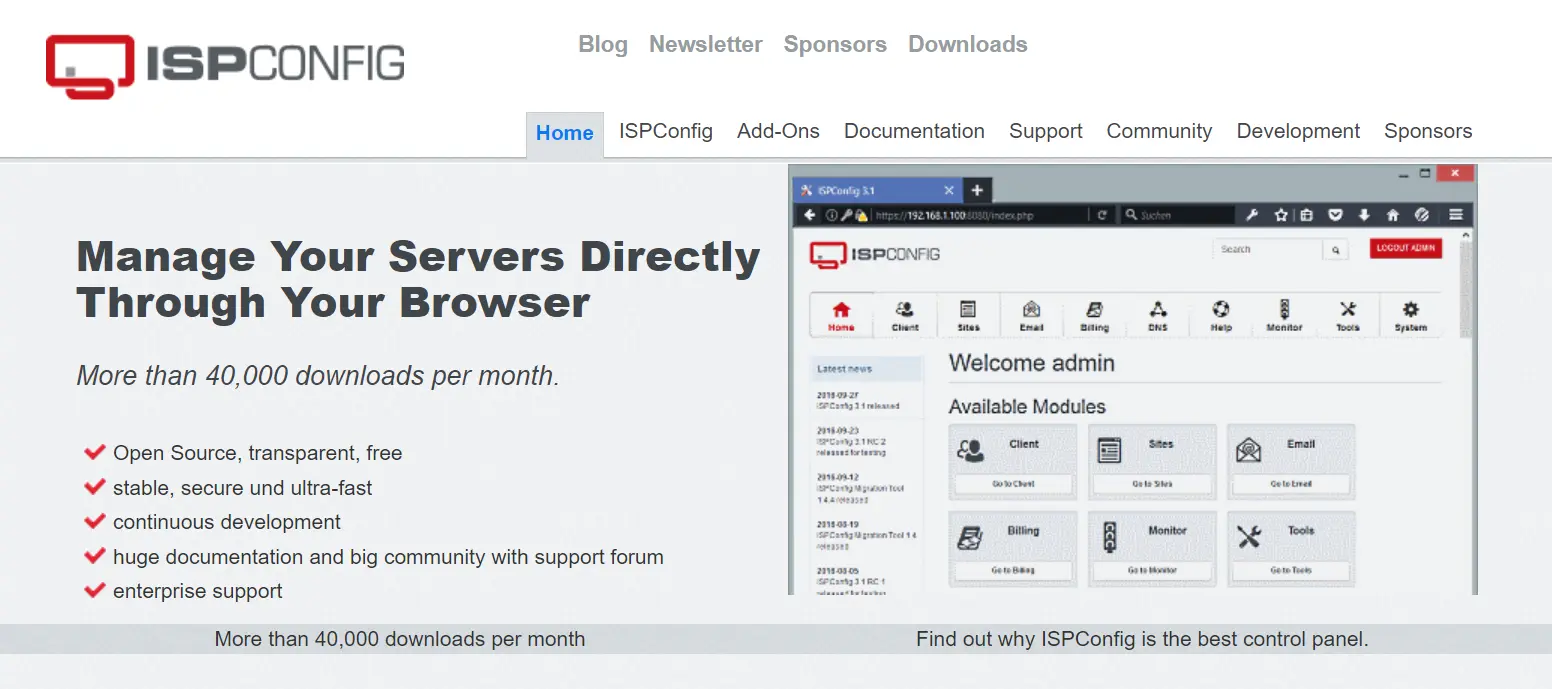
Task: Click the ISPConfig logo at the page top-left
Action: 225,66
